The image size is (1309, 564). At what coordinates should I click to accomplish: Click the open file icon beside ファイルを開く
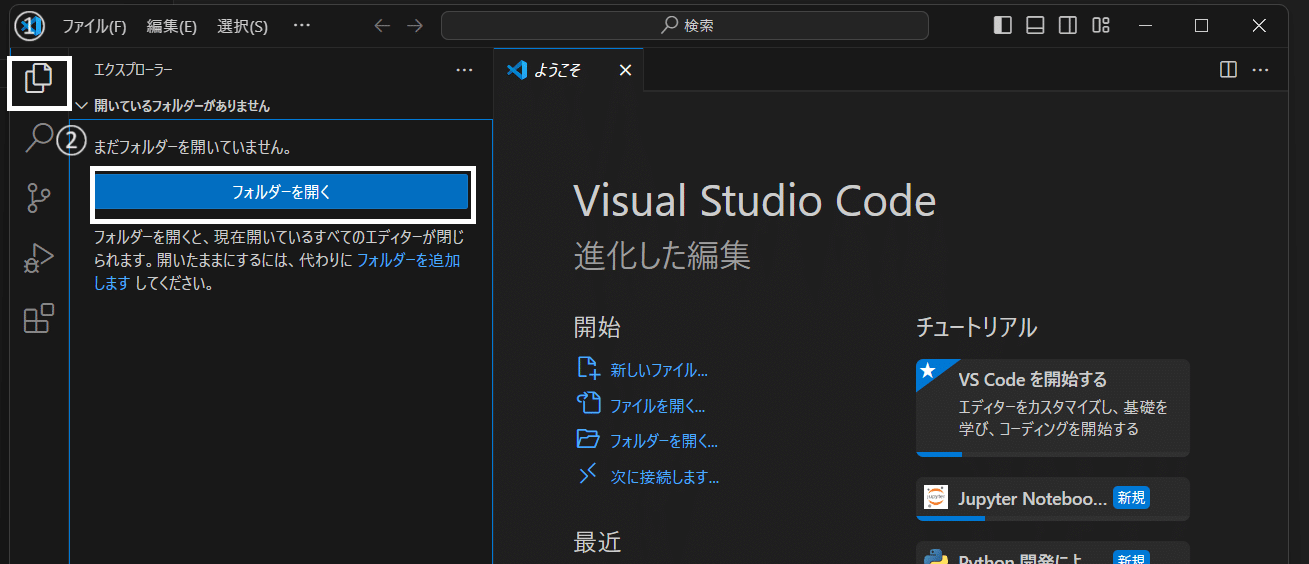pyautogui.click(x=588, y=403)
